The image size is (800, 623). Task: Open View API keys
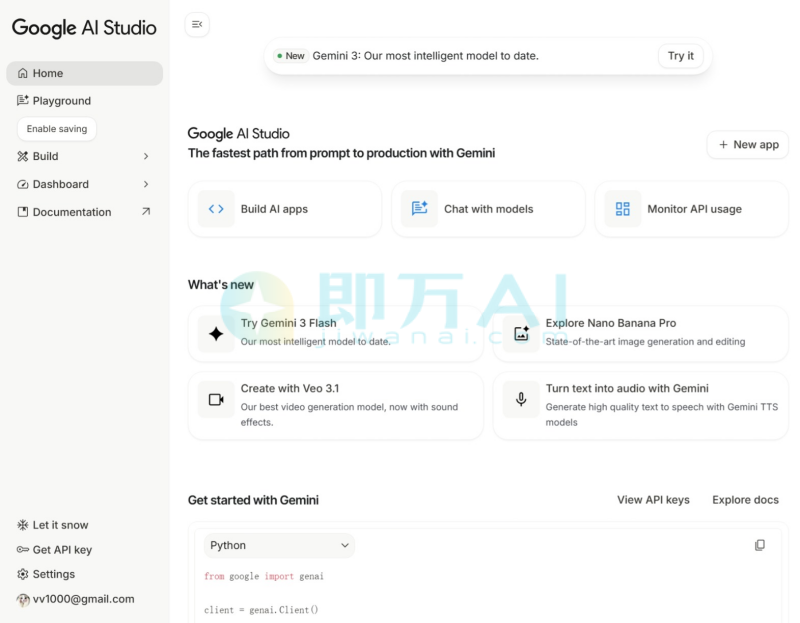[x=654, y=500]
